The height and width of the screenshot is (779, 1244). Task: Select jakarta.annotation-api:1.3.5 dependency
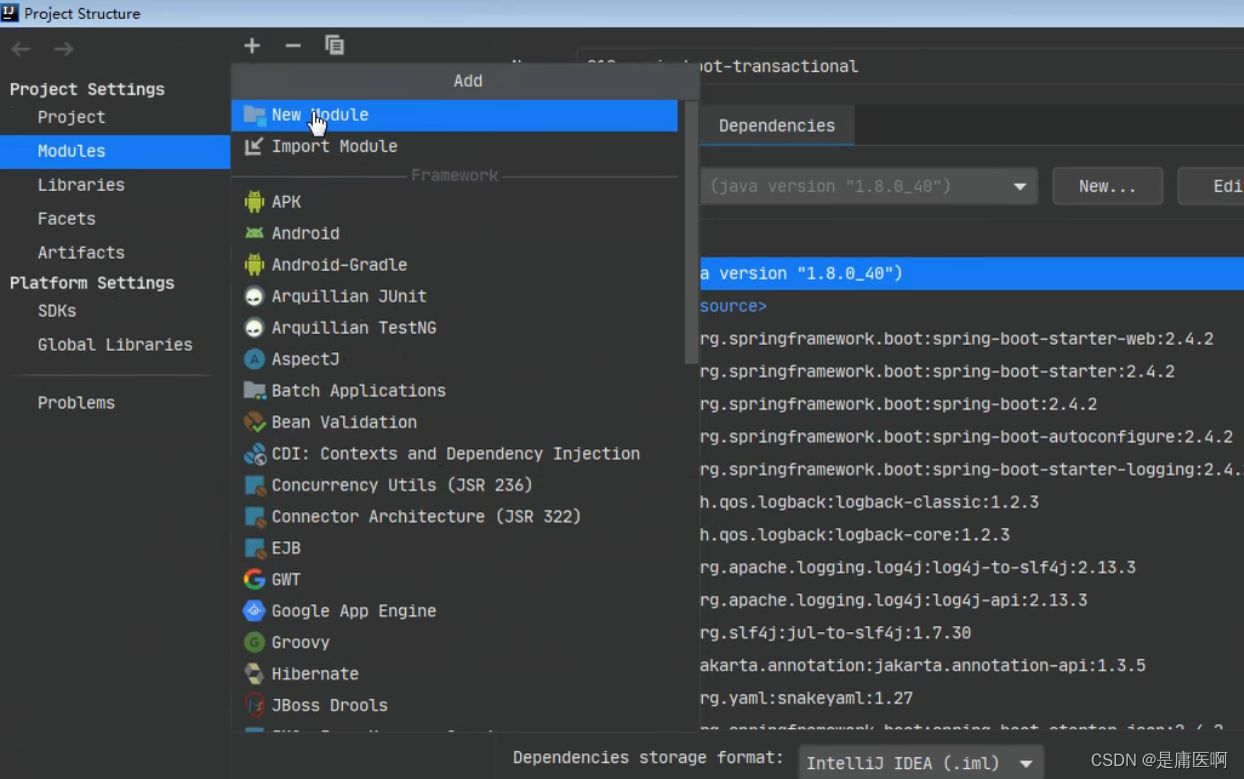click(971, 665)
